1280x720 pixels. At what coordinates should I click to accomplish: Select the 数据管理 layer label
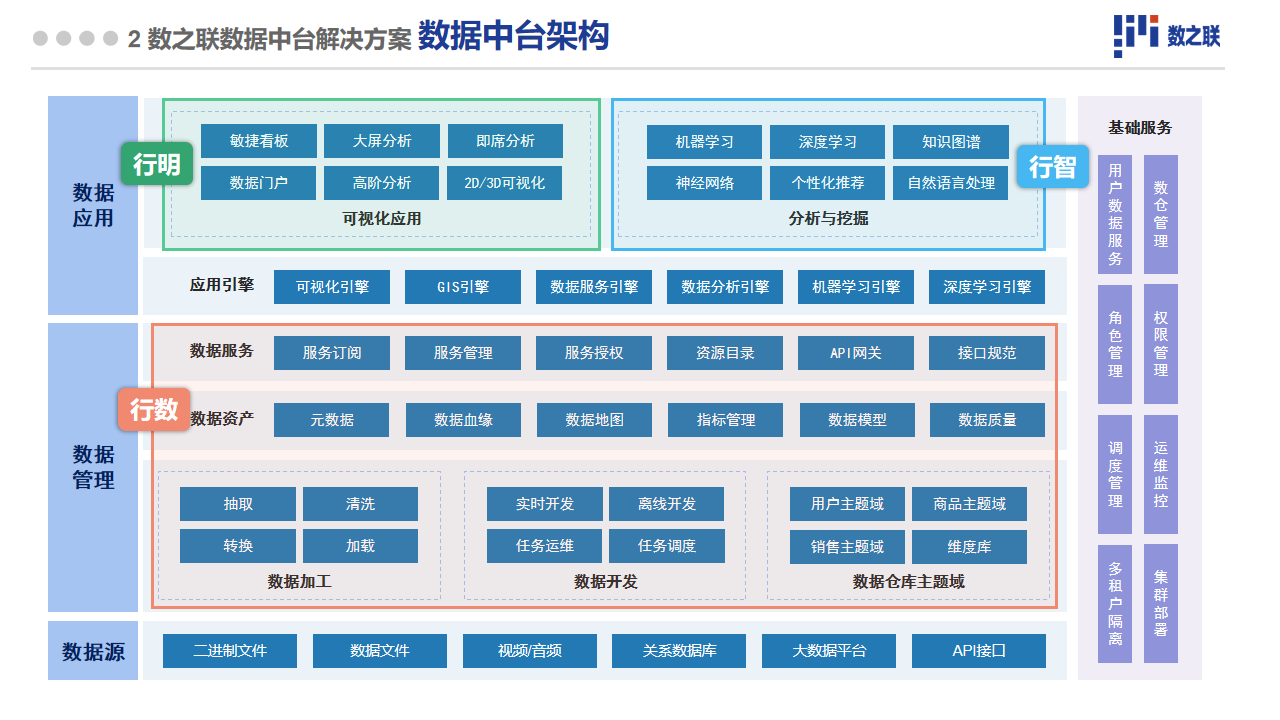click(93, 467)
